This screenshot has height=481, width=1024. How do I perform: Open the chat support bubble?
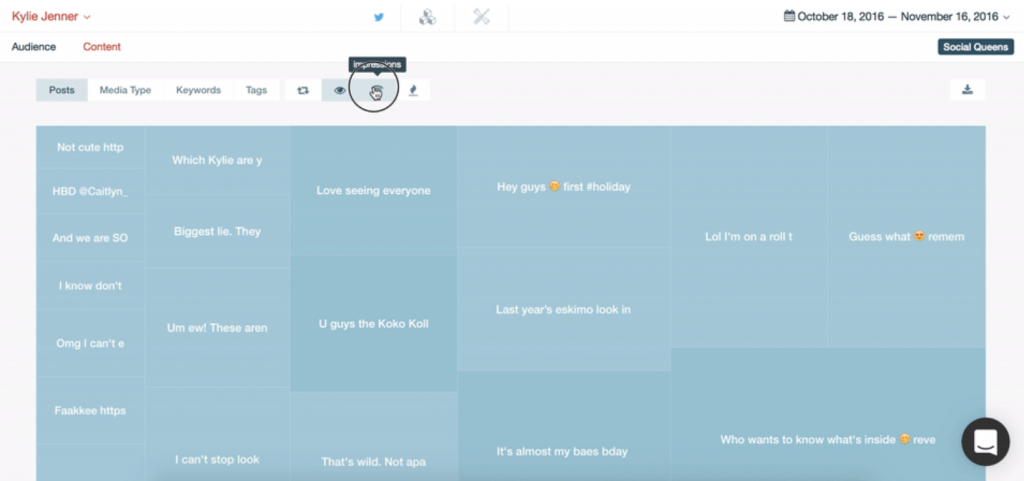point(985,442)
